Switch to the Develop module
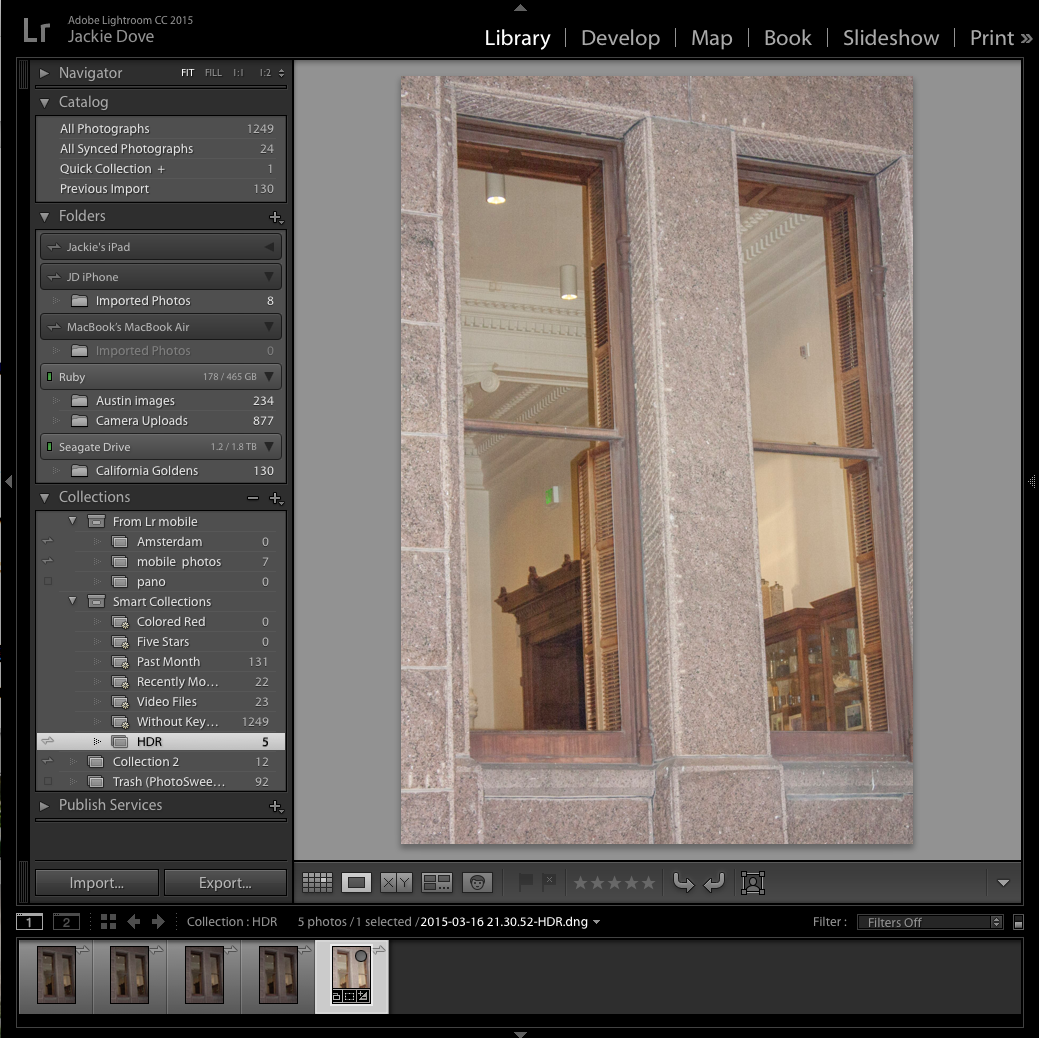The image size is (1039, 1038). [x=620, y=38]
